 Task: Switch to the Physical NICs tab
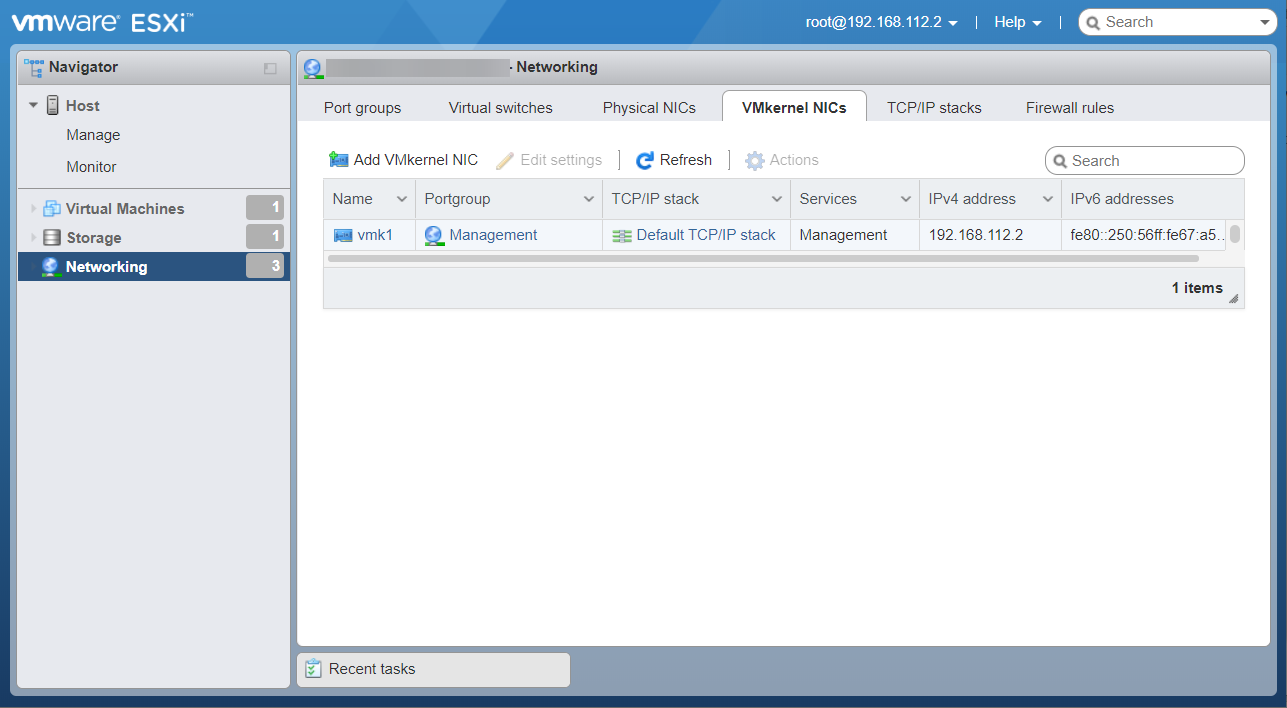tap(649, 107)
